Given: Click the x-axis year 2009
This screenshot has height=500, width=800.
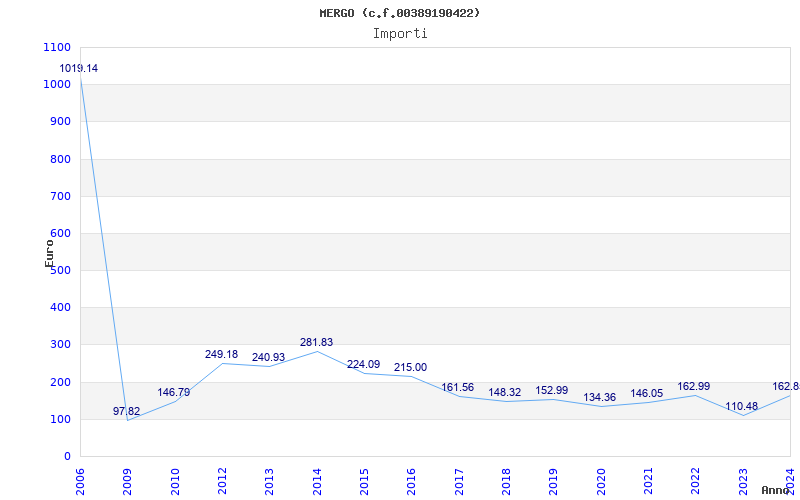Looking at the screenshot, I should click(127, 482).
